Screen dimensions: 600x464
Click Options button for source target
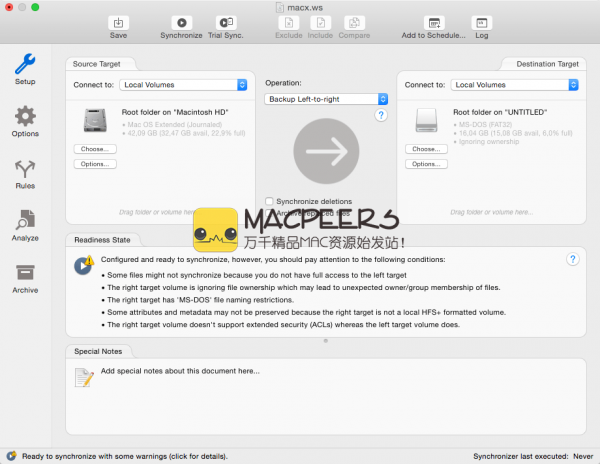pos(95,164)
